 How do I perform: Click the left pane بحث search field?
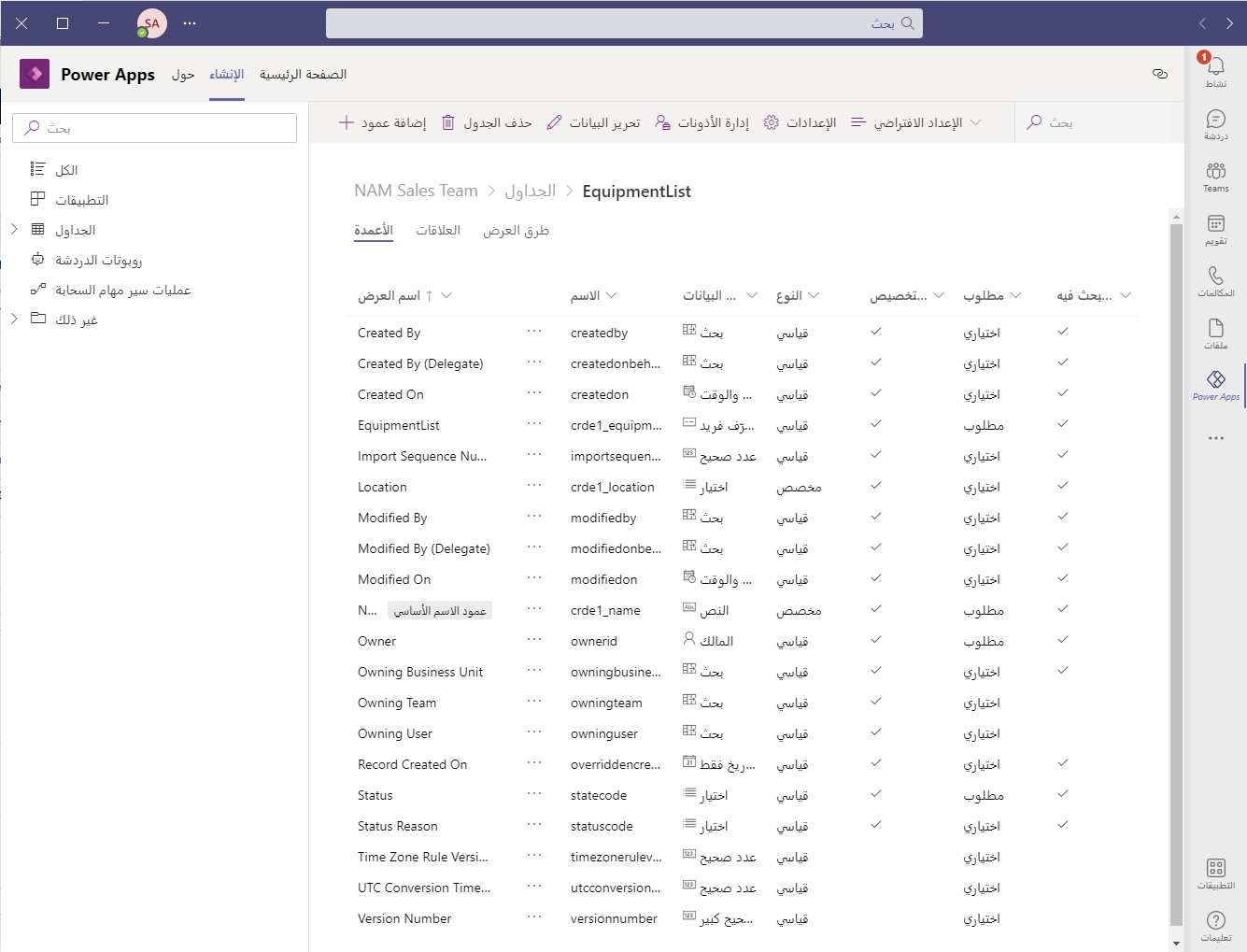[155, 128]
